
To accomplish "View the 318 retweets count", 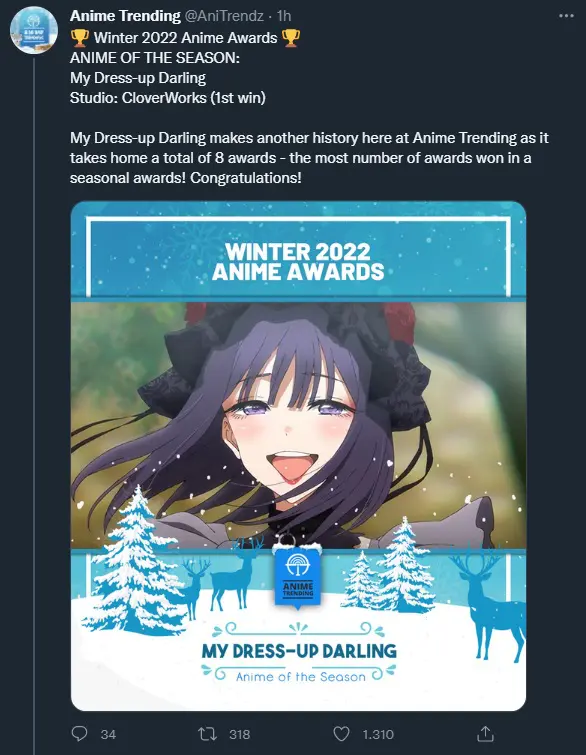I will coord(240,734).
